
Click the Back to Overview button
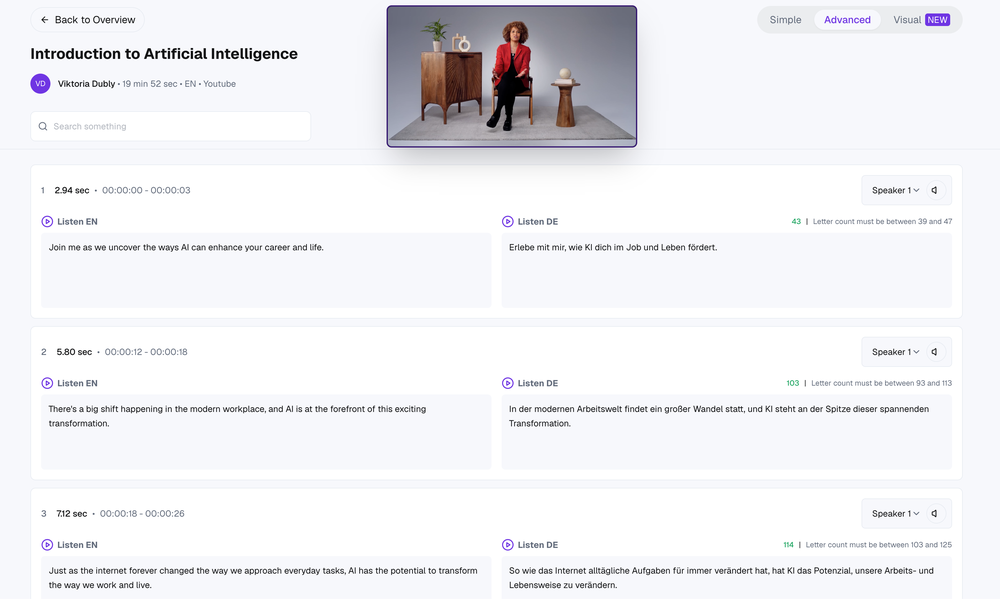pyautogui.click(x=87, y=20)
